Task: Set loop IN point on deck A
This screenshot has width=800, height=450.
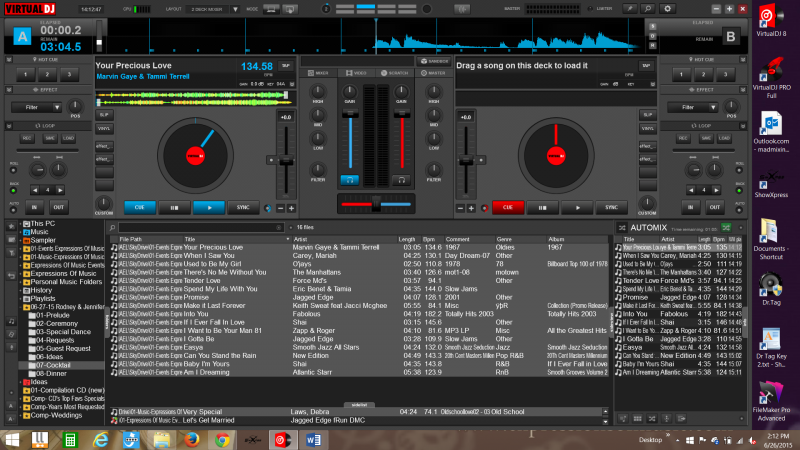Action: [x=35, y=207]
